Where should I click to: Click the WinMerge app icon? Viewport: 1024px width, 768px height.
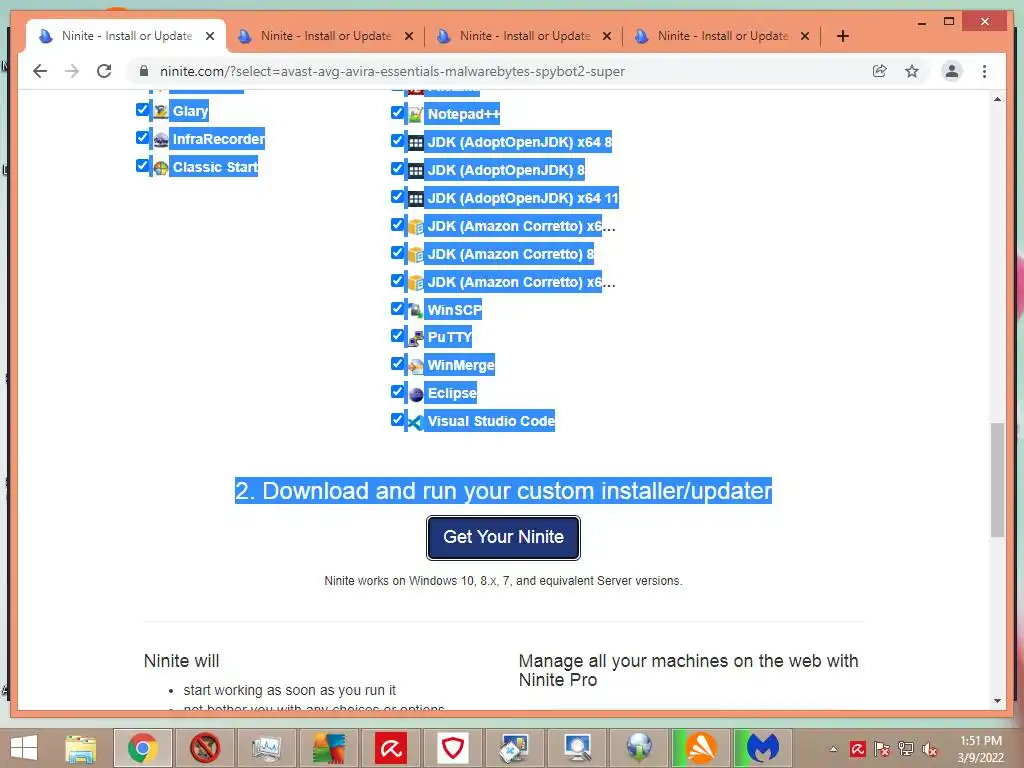coord(415,366)
